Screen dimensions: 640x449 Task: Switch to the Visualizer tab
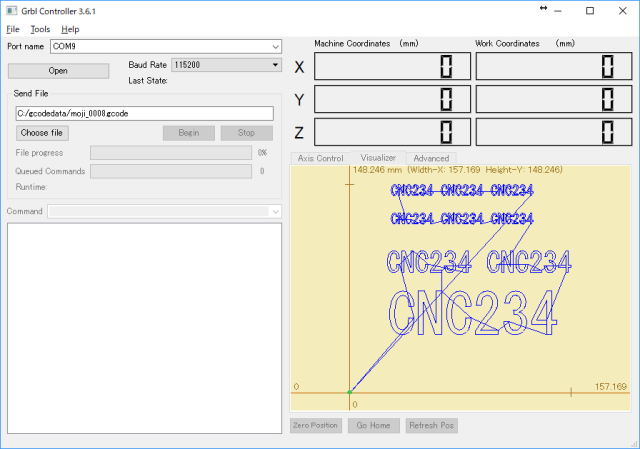click(378, 158)
